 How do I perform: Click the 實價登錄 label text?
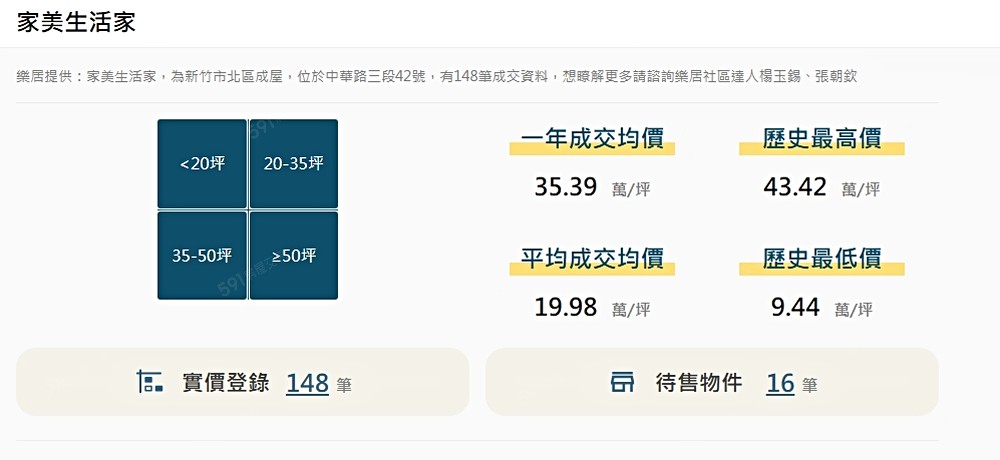click(x=226, y=382)
